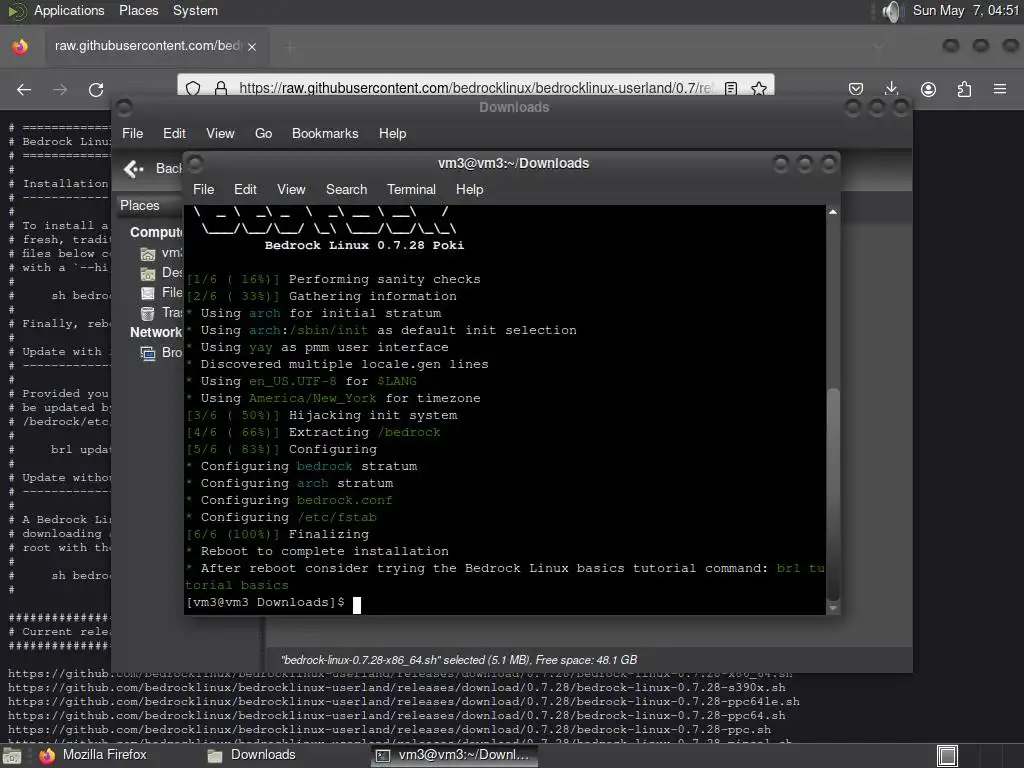Toggle Firefox reader view icon

click(x=731, y=88)
